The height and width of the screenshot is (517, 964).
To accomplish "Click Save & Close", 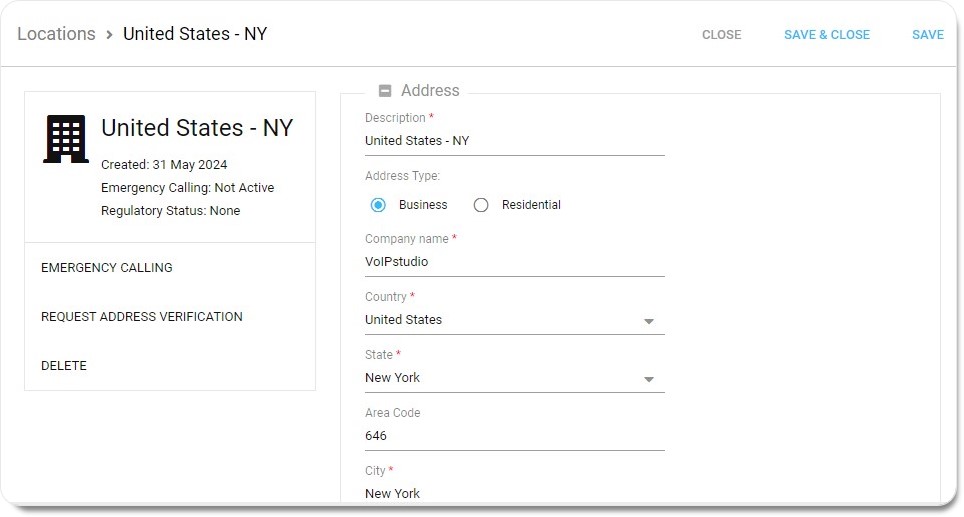I will [x=826, y=35].
